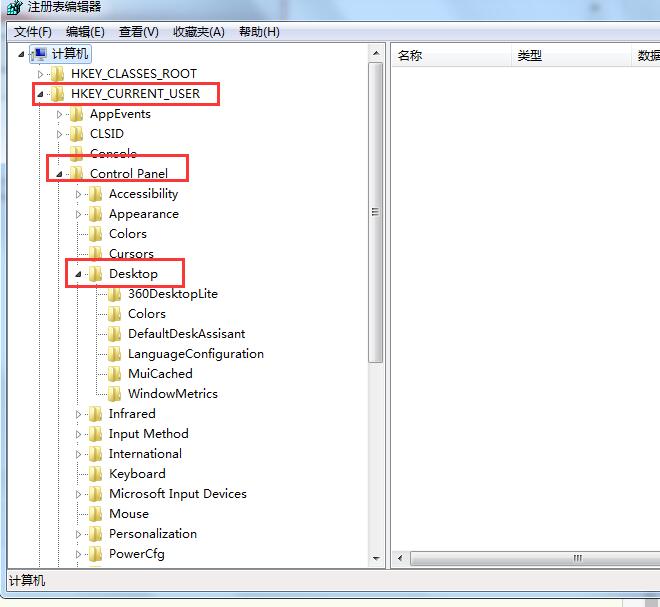Click the MuiCached folder icon

click(x=114, y=374)
